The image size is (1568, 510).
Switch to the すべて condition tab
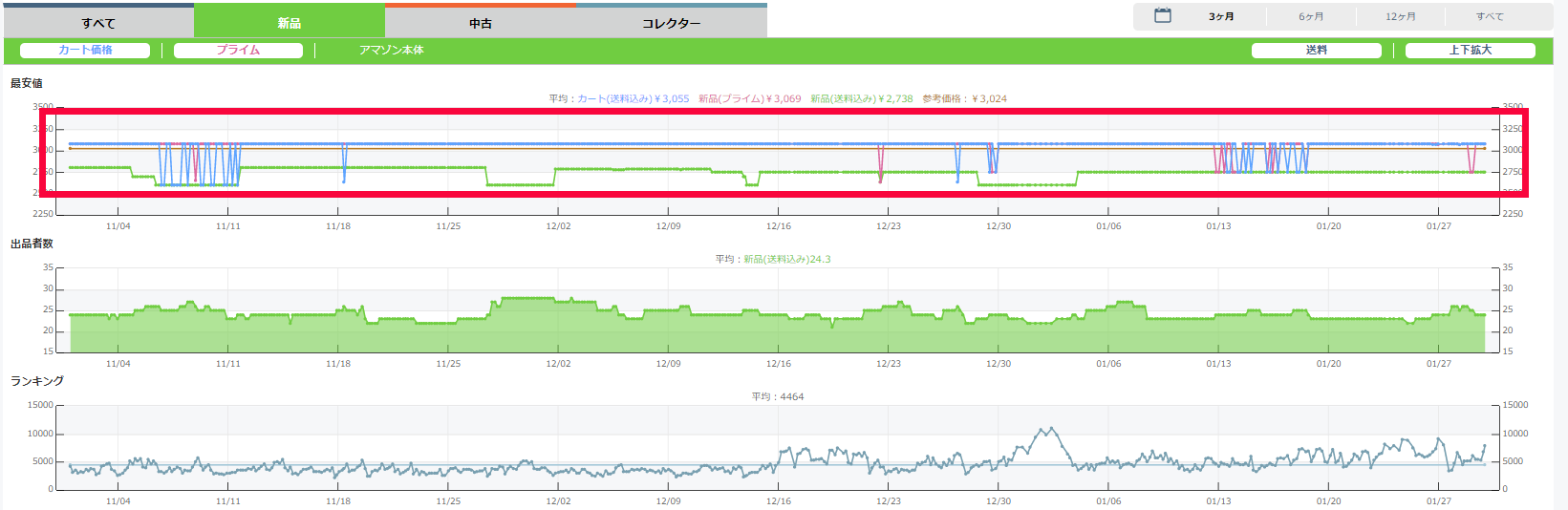pos(97,23)
